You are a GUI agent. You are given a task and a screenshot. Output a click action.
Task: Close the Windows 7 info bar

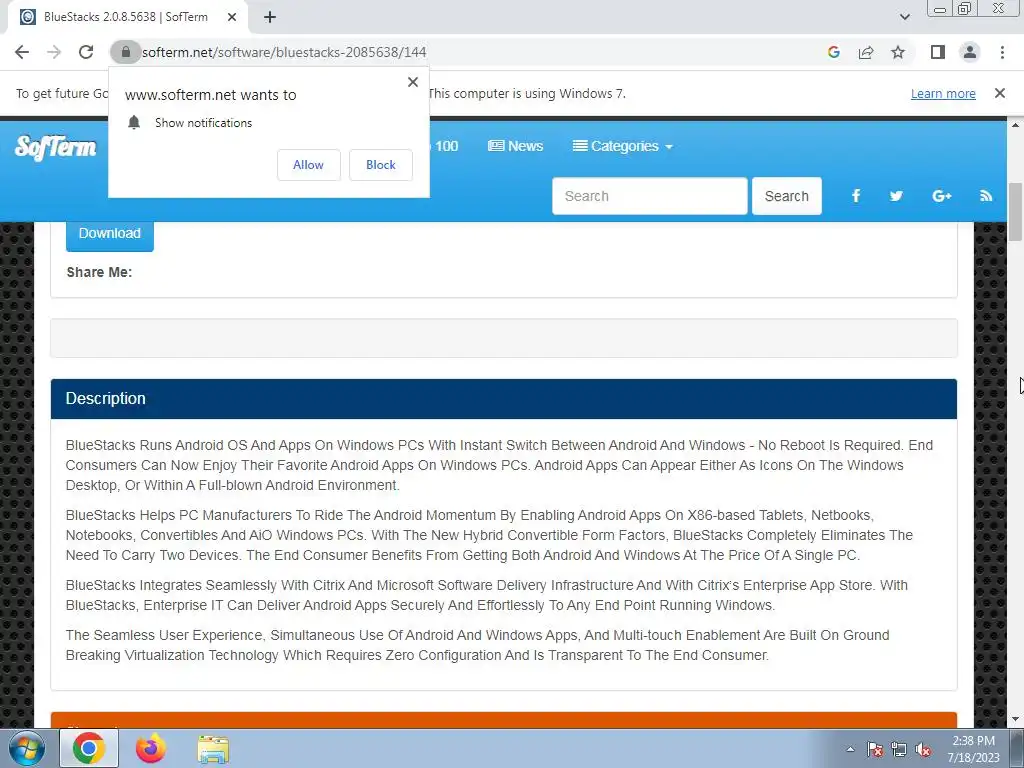(1000, 93)
